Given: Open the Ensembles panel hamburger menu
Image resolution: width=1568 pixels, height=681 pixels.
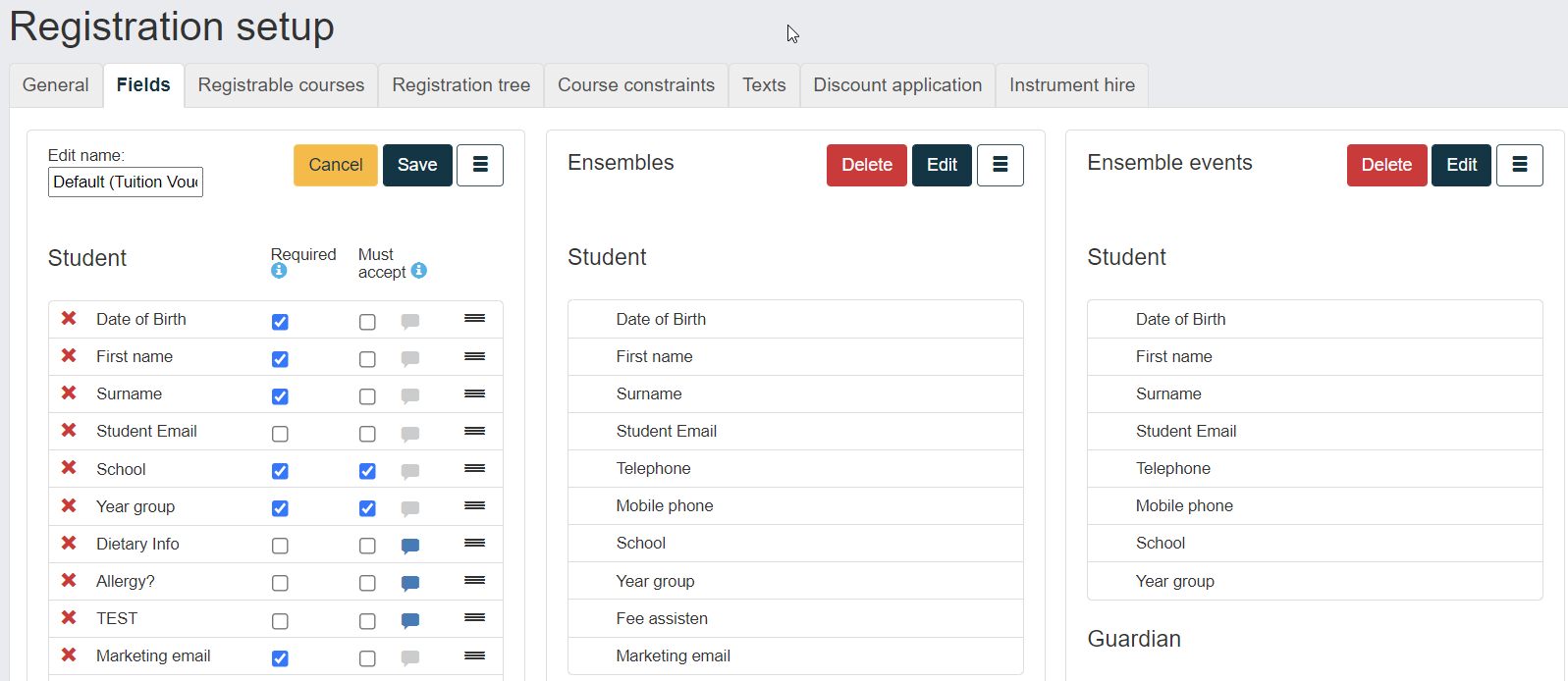Looking at the screenshot, I should pyautogui.click(x=1000, y=165).
